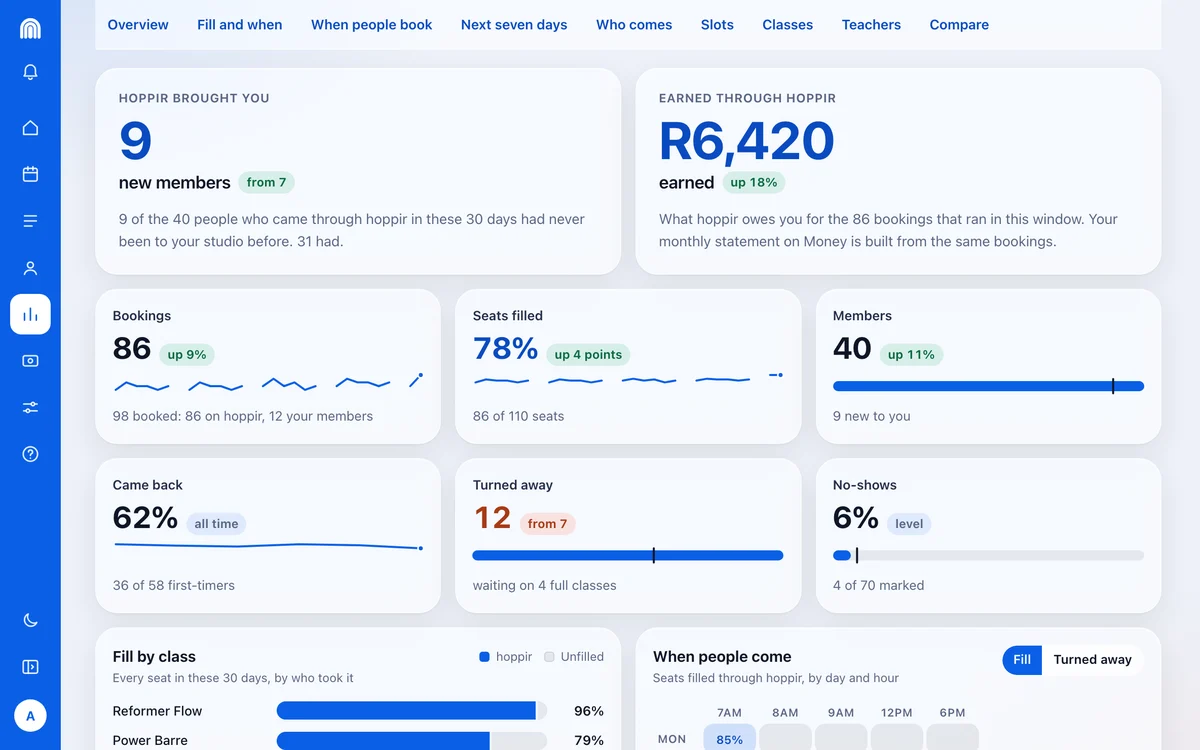
Task: Click the Seats filled sparkline chart
Action: tap(628, 379)
